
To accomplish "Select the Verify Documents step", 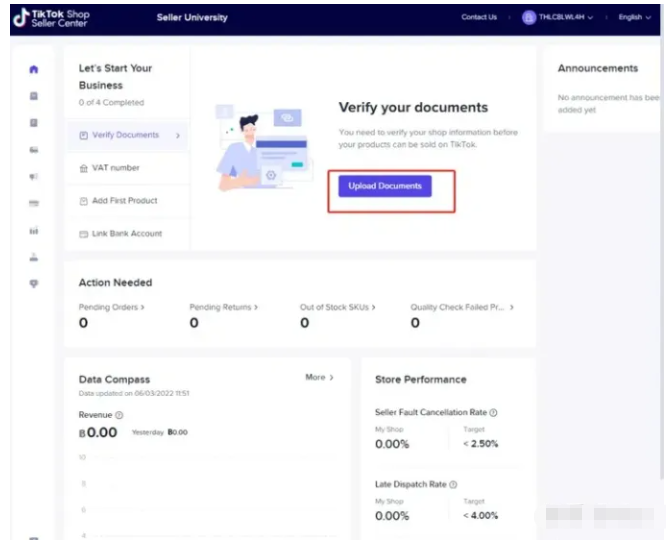I will (x=125, y=135).
